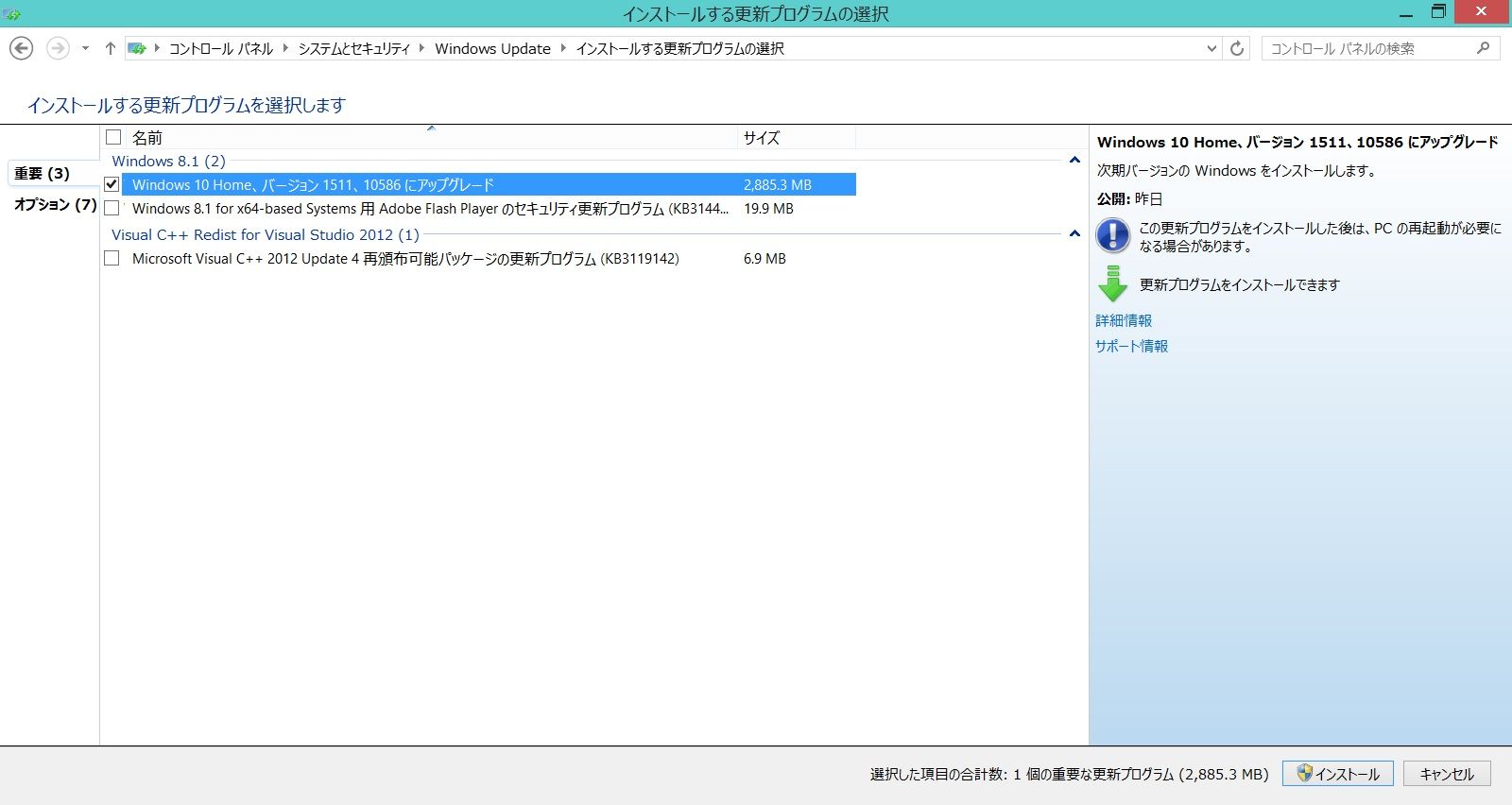
Task: Go up one level with the up arrow
Action: [110, 48]
